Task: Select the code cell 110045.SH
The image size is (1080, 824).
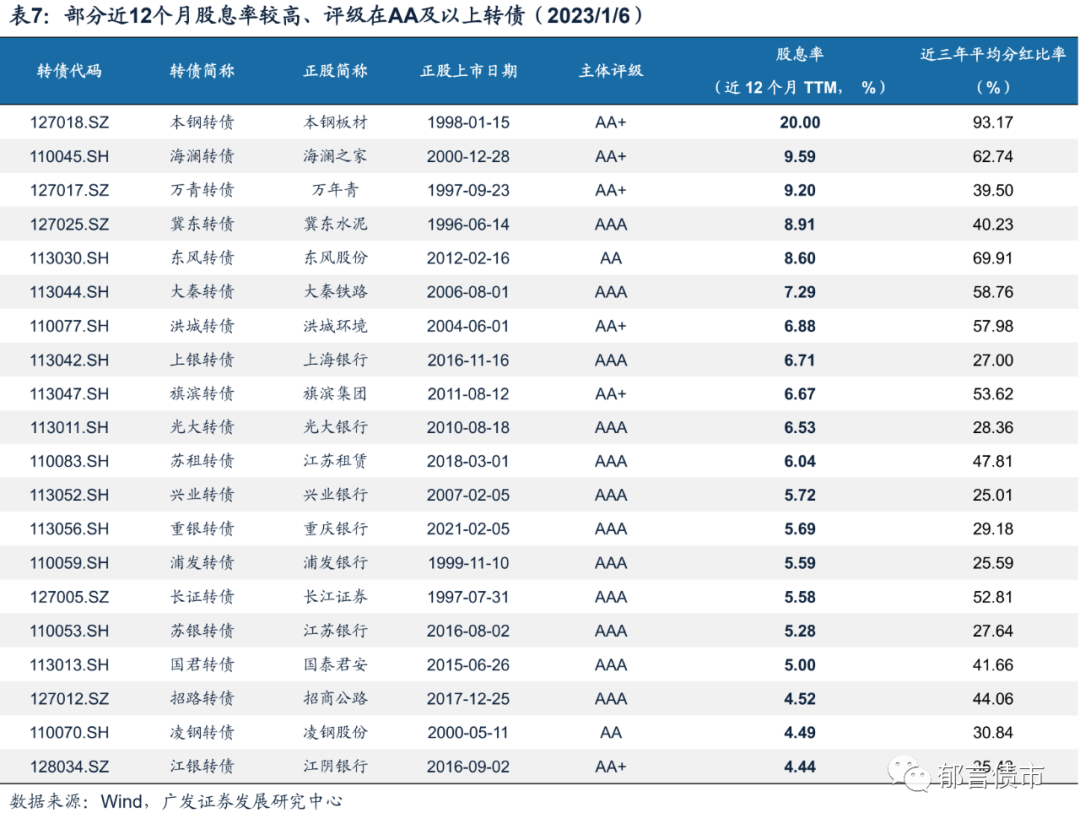Action: pos(69,156)
